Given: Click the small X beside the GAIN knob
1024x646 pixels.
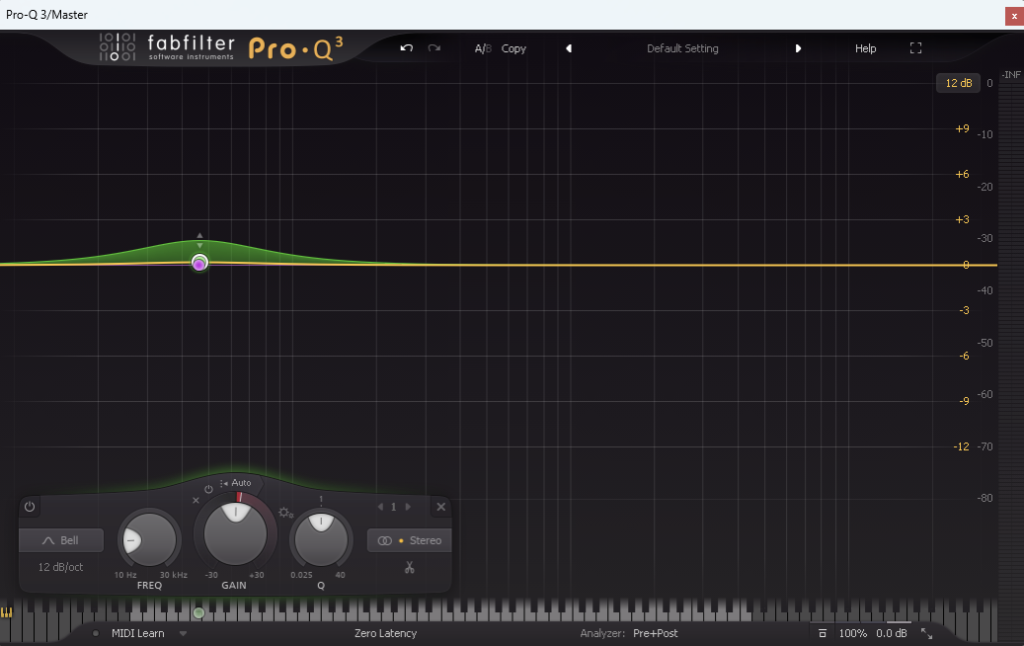Looking at the screenshot, I should [195, 501].
